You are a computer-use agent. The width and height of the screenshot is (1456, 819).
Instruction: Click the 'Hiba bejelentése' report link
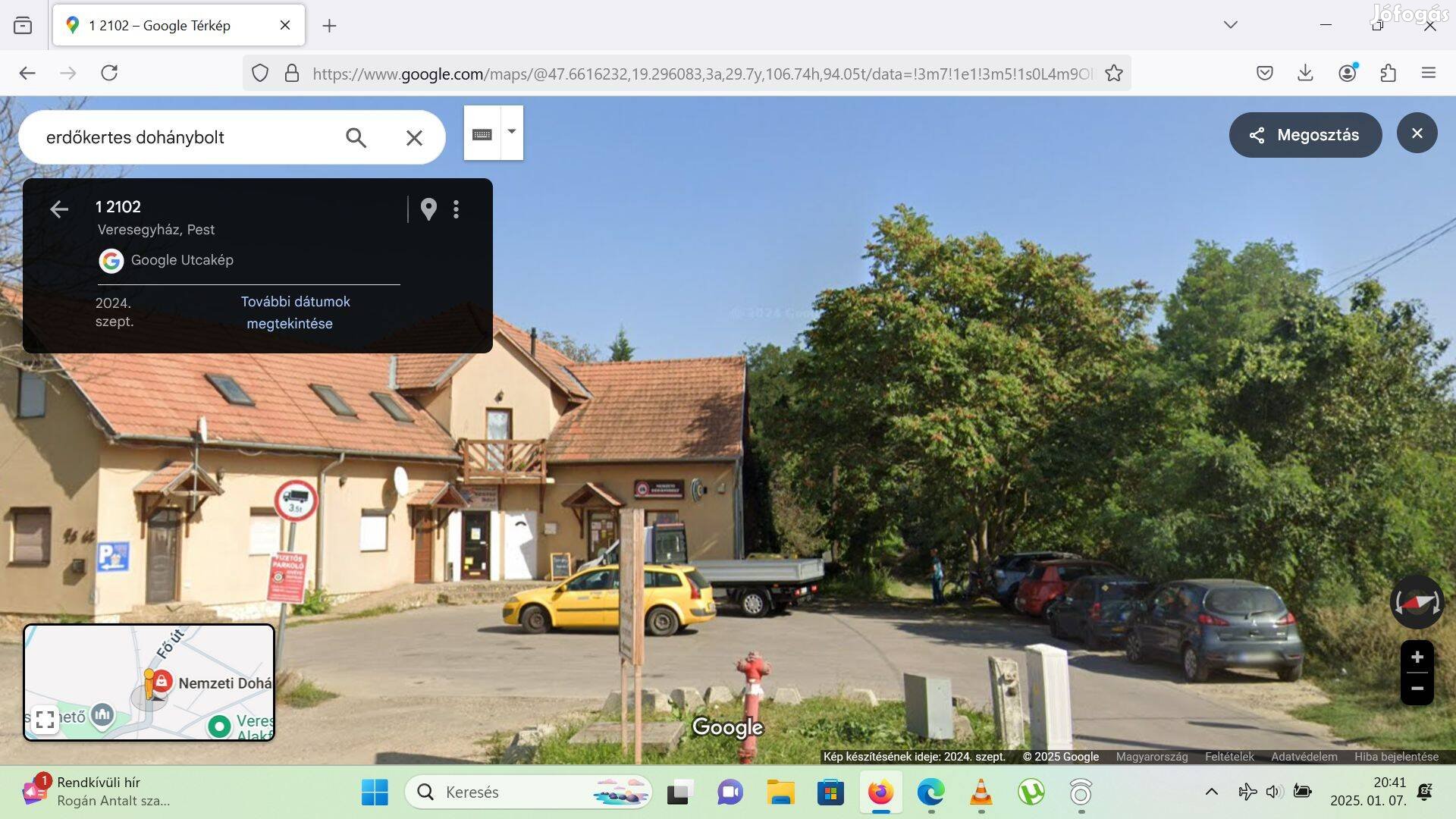1396,757
